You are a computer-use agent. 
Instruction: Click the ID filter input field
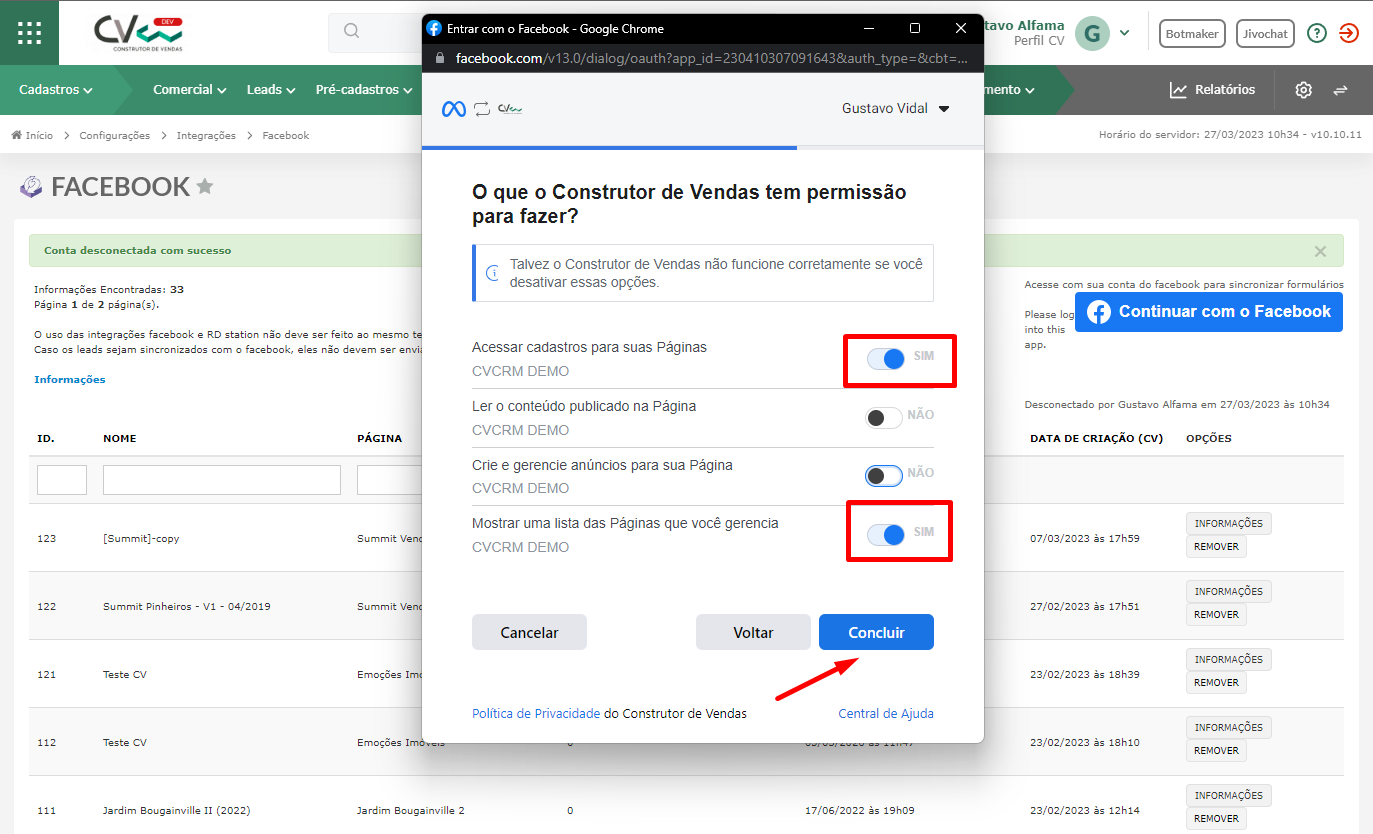[x=62, y=480]
